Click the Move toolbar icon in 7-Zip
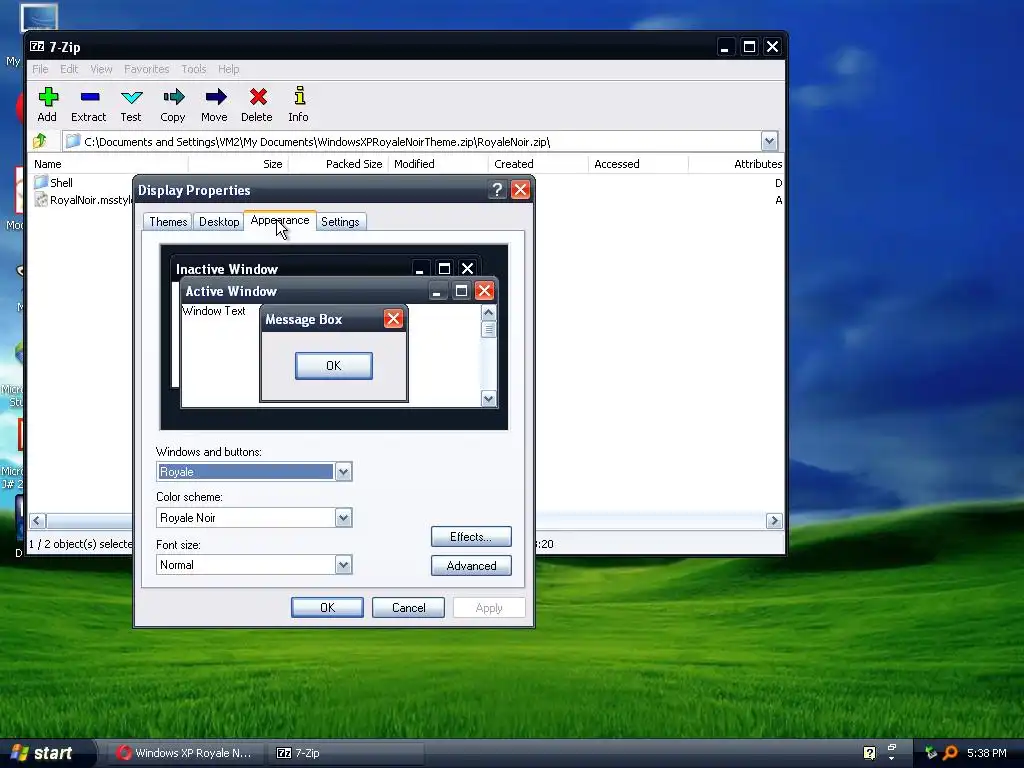The image size is (1024, 768). 215,104
